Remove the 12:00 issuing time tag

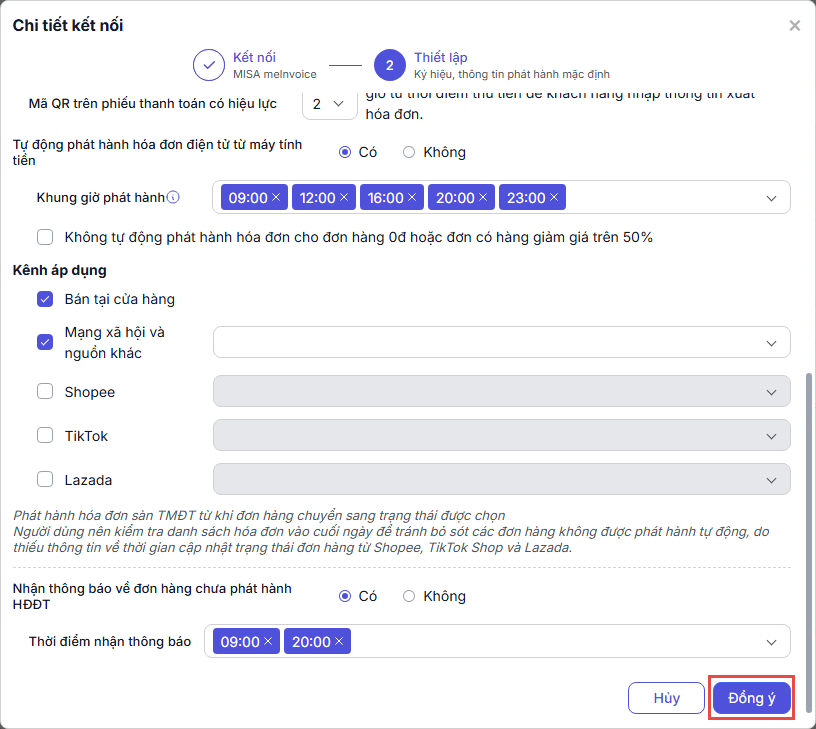(x=343, y=198)
